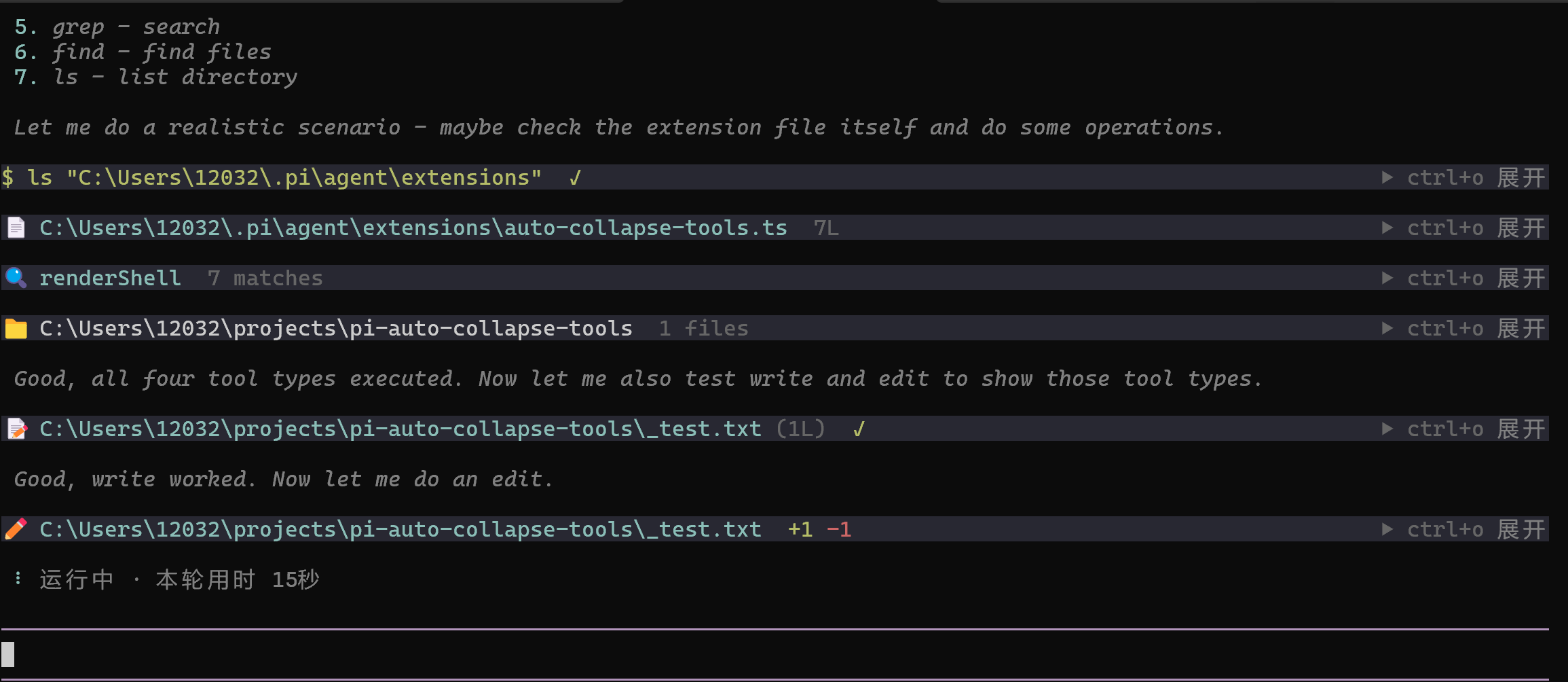Click 'ctrl+o 展开' on the ls command row

pos(1476,178)
